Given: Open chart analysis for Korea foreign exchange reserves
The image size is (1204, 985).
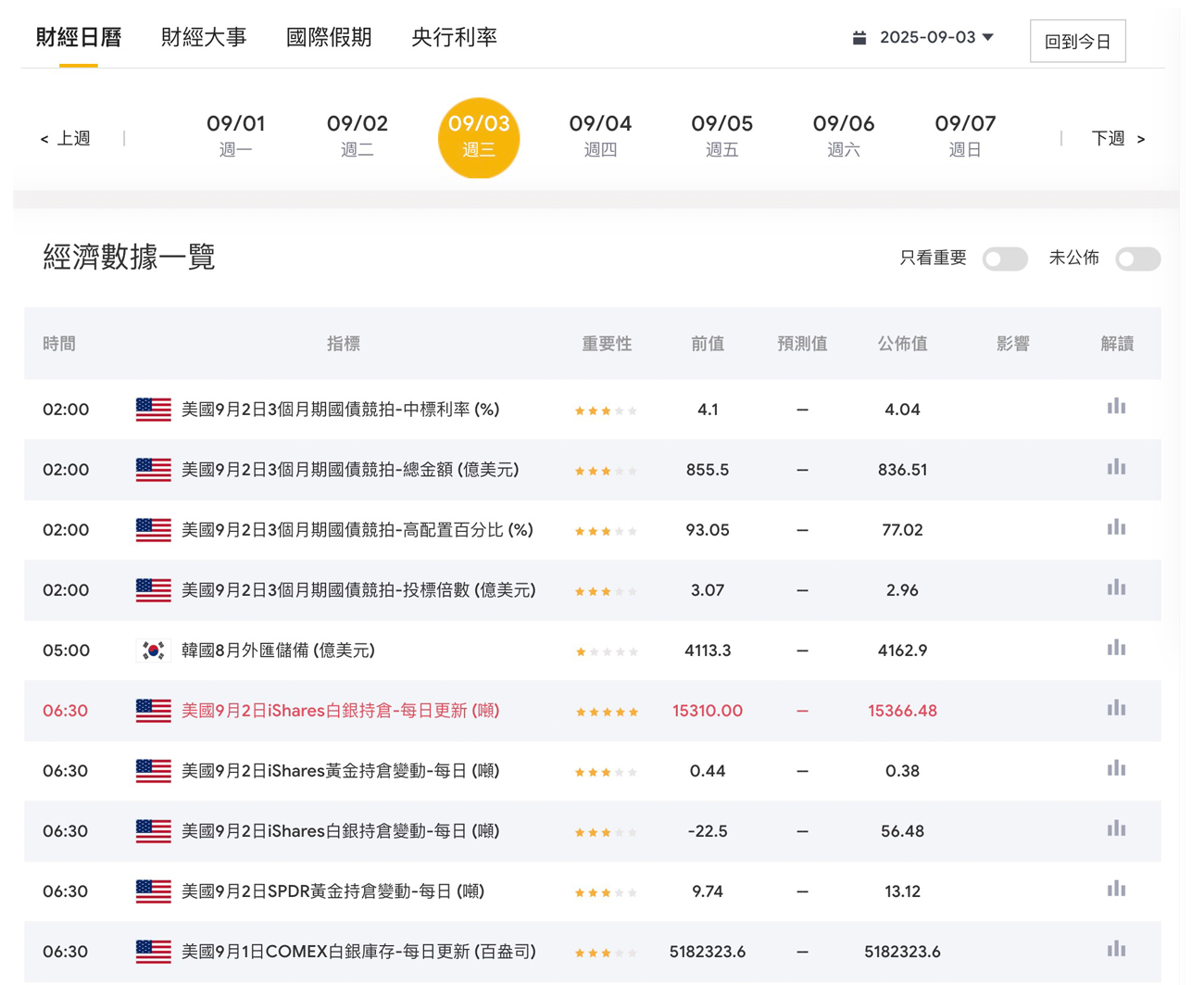Looking at the screenshot, I should click(x=1116, y=649).
